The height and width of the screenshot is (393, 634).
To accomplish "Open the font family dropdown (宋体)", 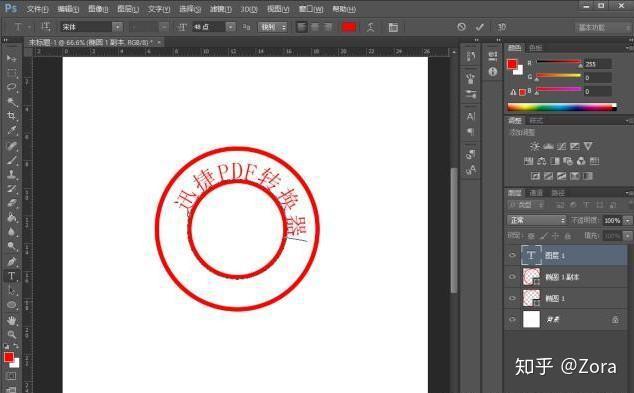I will point(117,27).
